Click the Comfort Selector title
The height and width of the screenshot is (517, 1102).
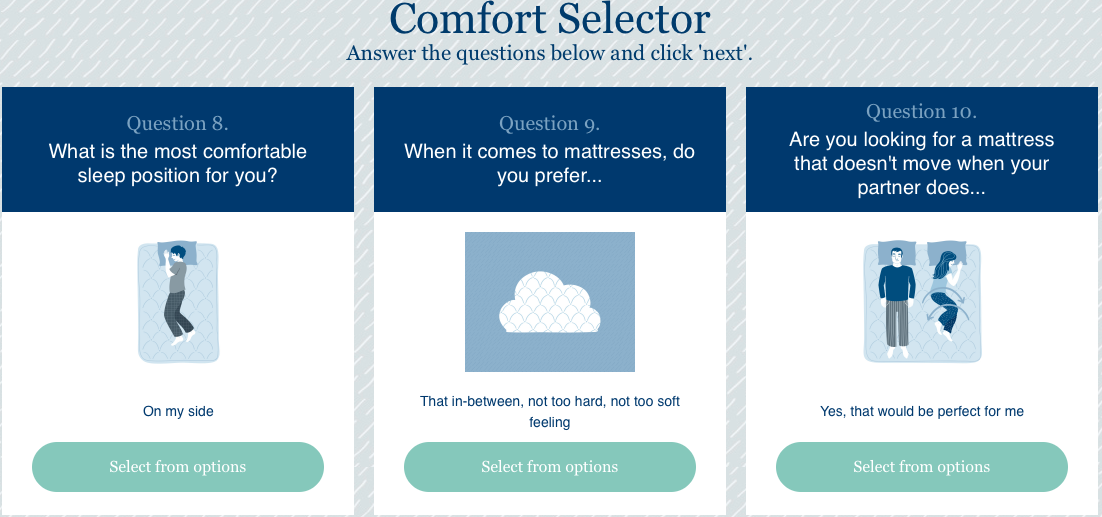550,19
